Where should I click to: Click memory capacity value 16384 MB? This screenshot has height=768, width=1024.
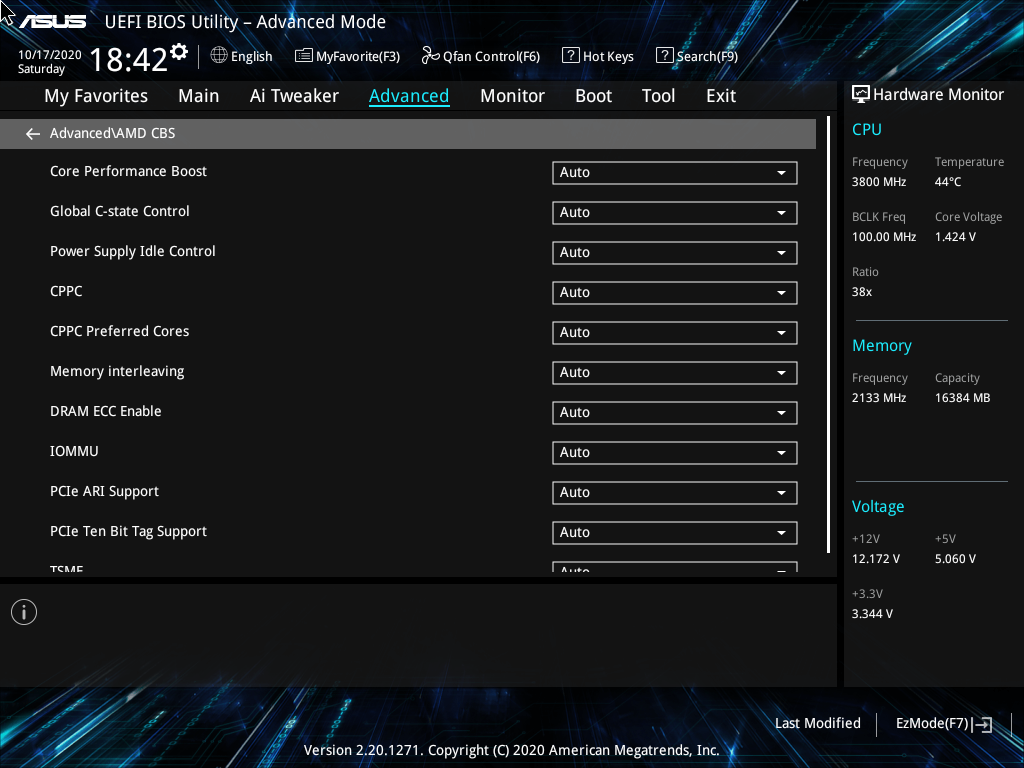(962, 398)
